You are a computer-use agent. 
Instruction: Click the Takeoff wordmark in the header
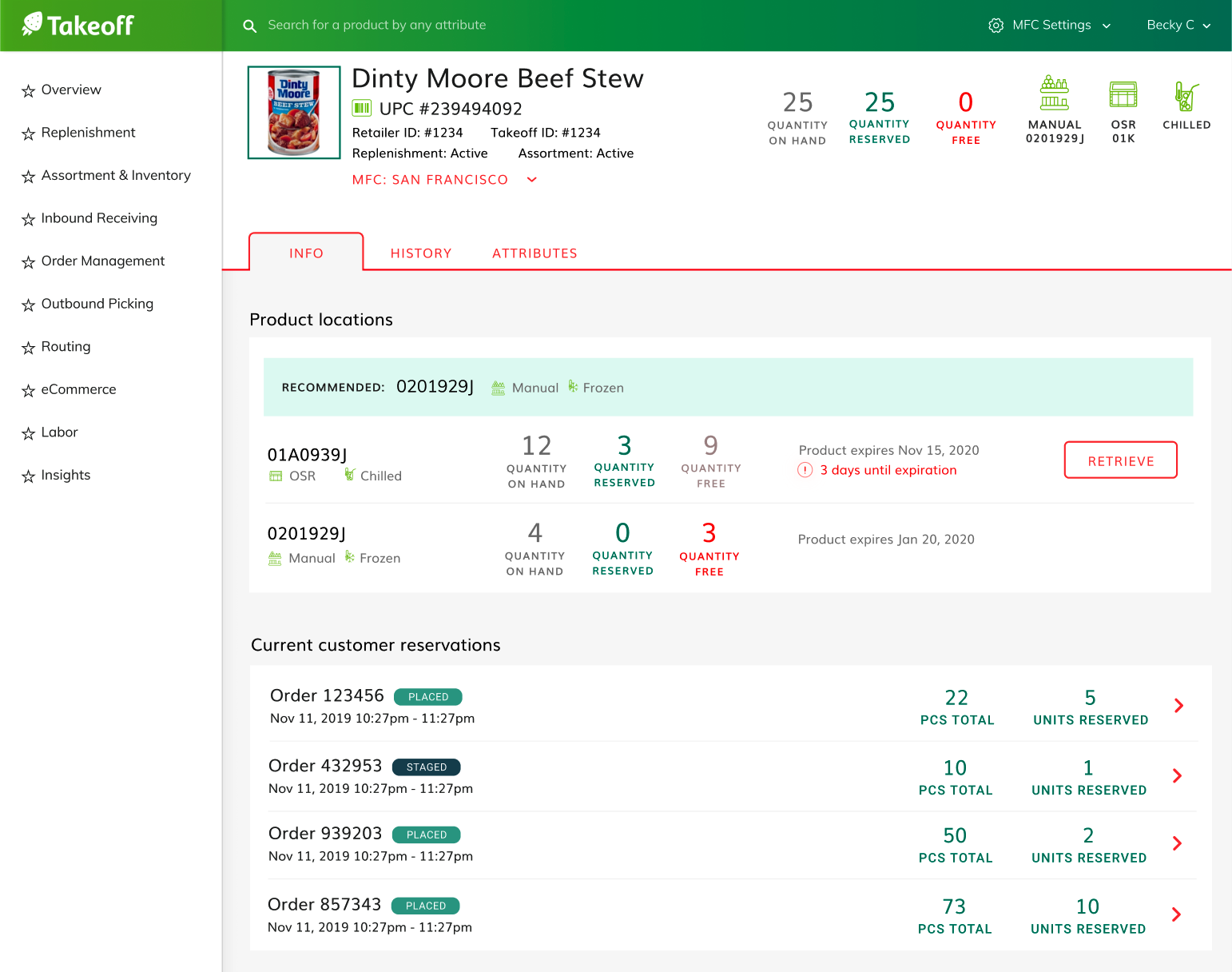tap(90, 26)
